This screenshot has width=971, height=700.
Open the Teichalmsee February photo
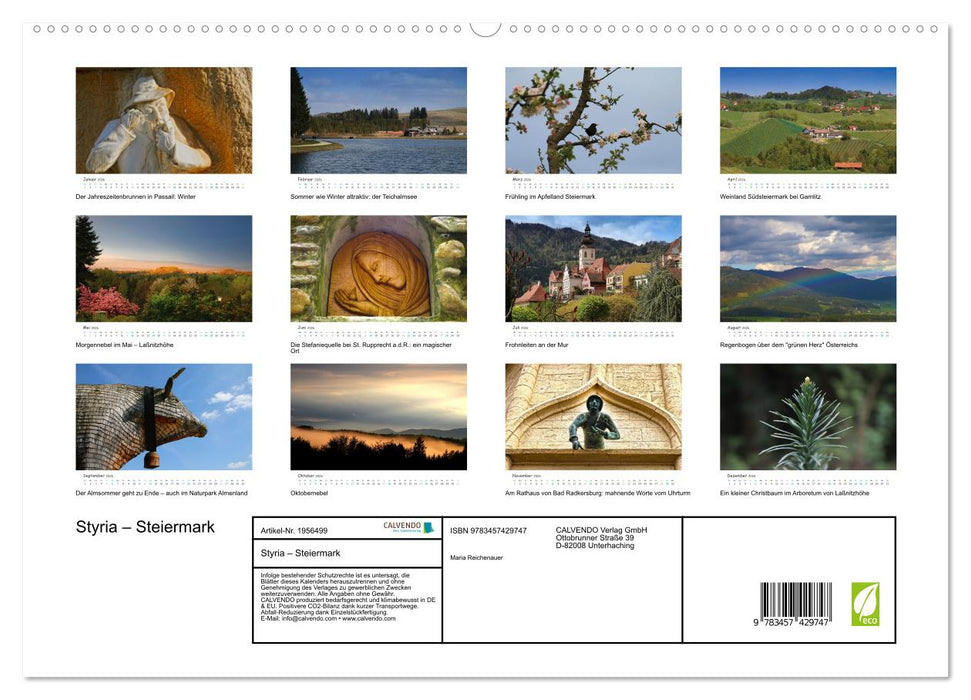click(378, 120)
